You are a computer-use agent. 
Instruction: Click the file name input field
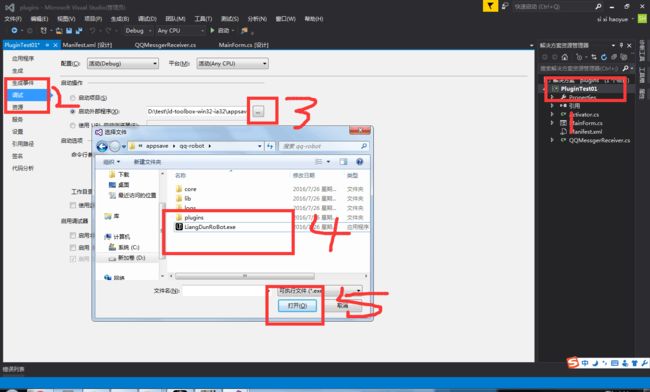227,291
